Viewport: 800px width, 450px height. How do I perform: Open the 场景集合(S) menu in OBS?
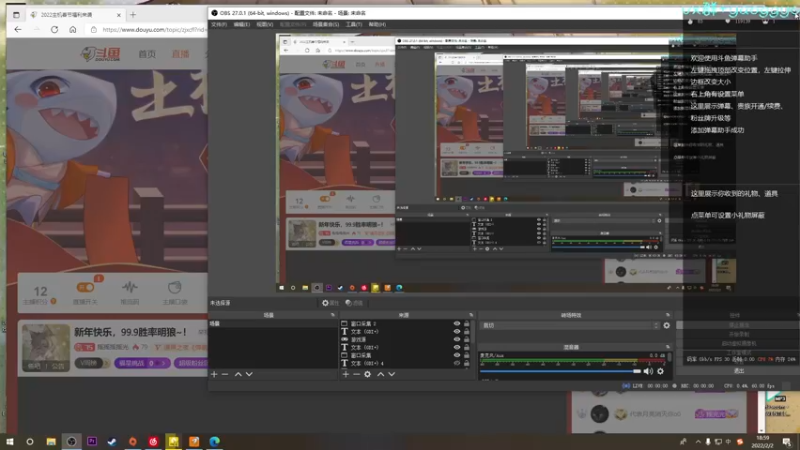[x=326, y=24]
